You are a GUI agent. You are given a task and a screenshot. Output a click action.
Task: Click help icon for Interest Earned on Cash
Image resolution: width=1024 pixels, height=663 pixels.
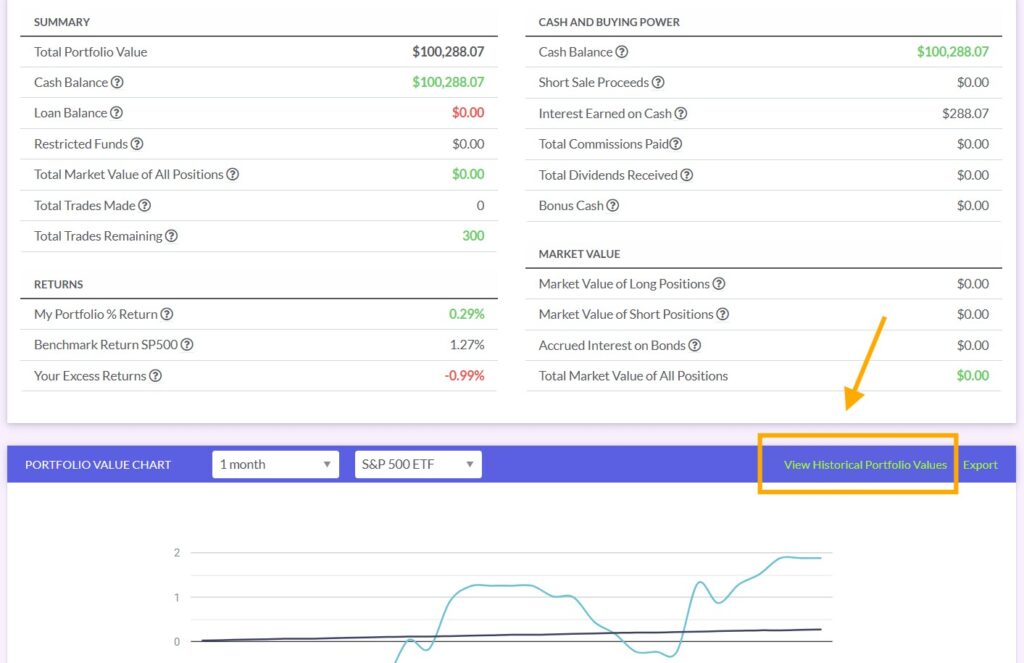pyautogui.click(x=681, y=114)
